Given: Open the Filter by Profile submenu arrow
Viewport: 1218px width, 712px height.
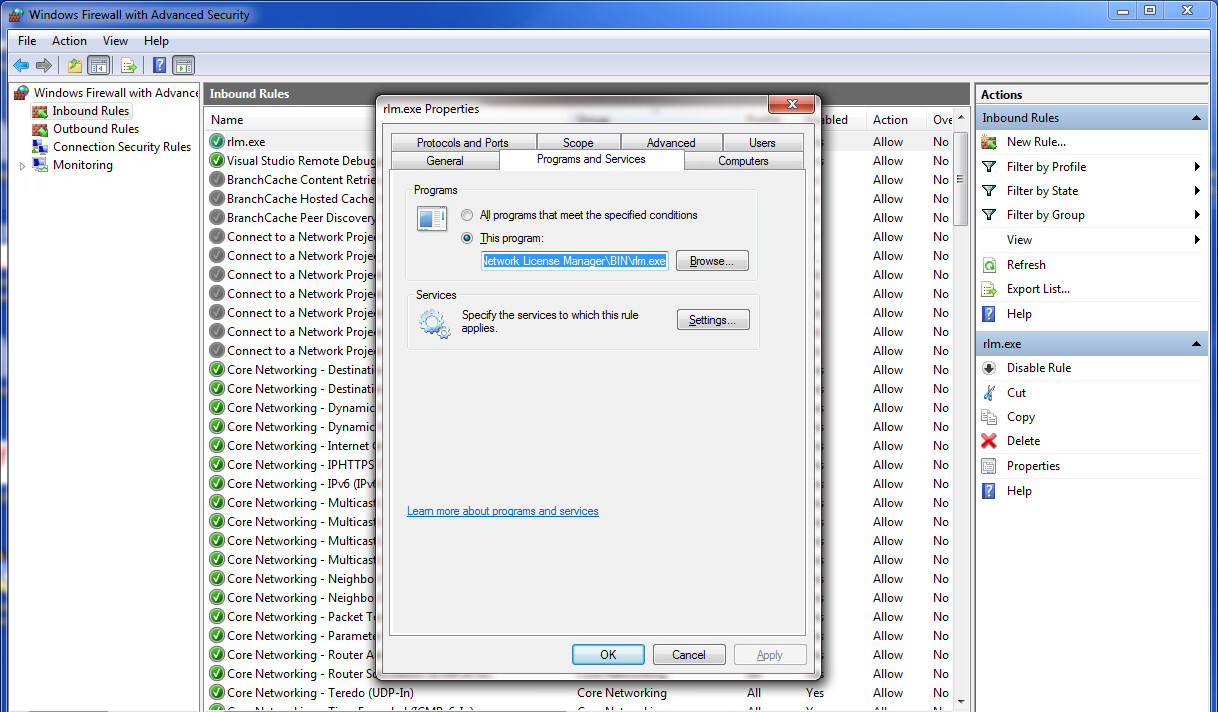Looking at the screenshot, I should (x=1197, y=167).
